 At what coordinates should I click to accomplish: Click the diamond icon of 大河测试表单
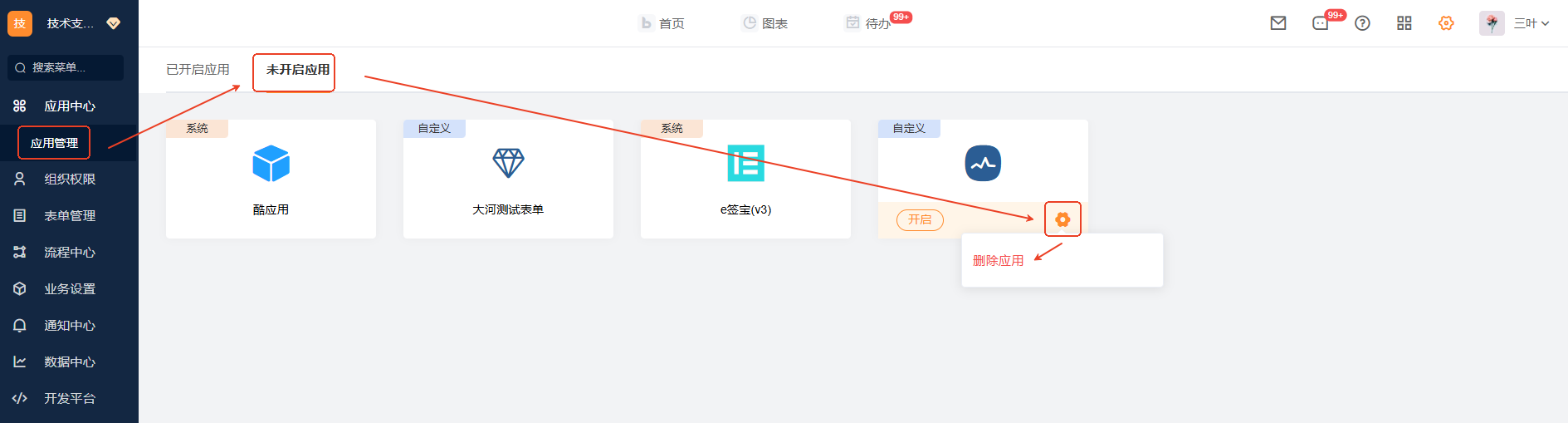[x=508, y=163]
